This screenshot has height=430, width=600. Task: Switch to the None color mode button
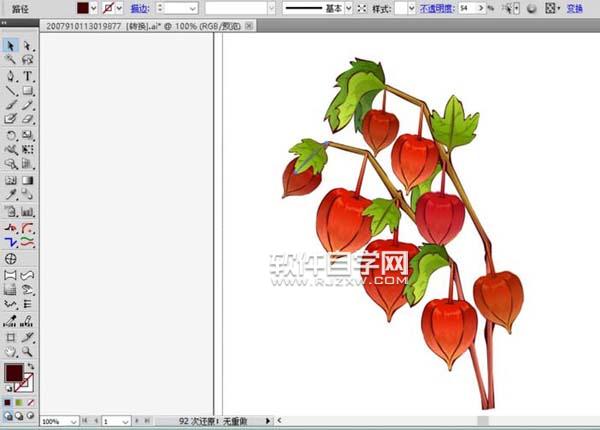point(30,402)
